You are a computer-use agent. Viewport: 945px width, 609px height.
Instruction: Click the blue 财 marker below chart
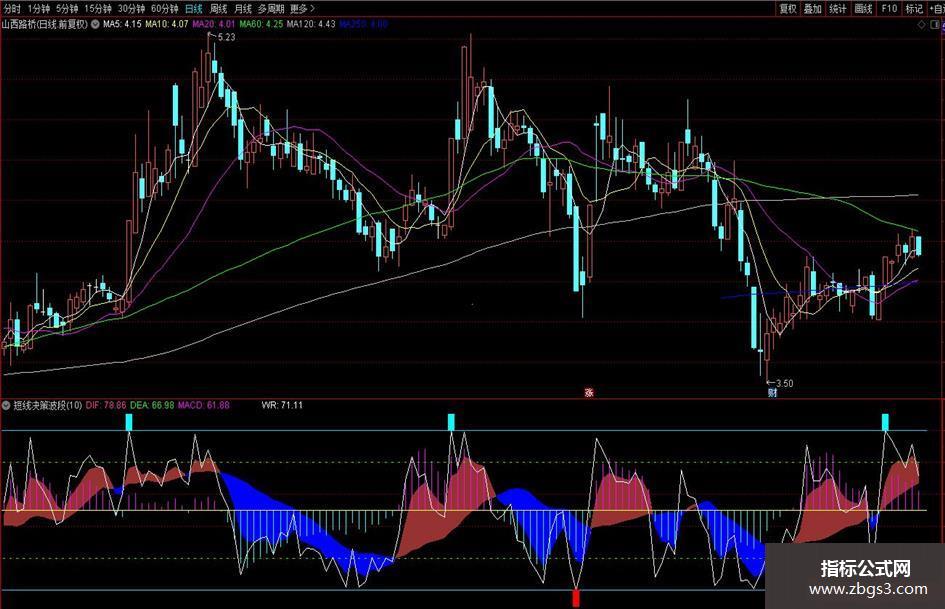tap(772, 393)
